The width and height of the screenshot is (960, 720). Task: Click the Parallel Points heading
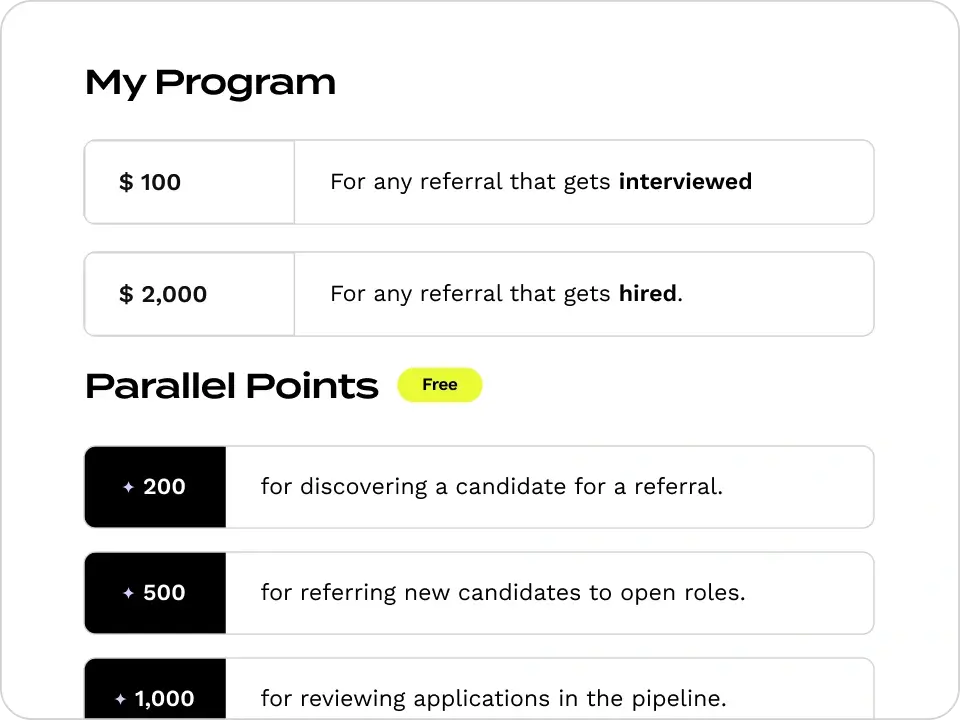(x=232, y=386)
